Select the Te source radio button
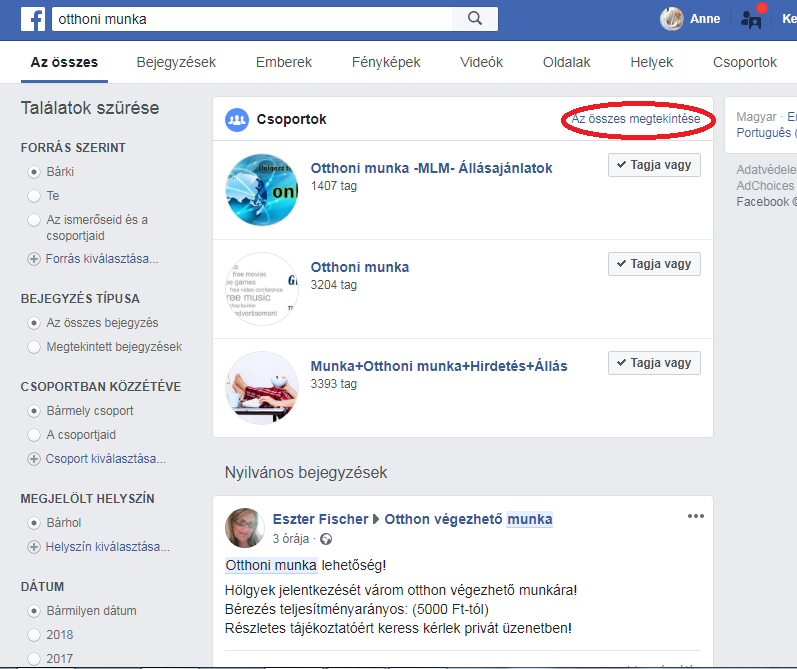Image resolution: width=797 pixels, height=669 pixels. click(34, 196)
